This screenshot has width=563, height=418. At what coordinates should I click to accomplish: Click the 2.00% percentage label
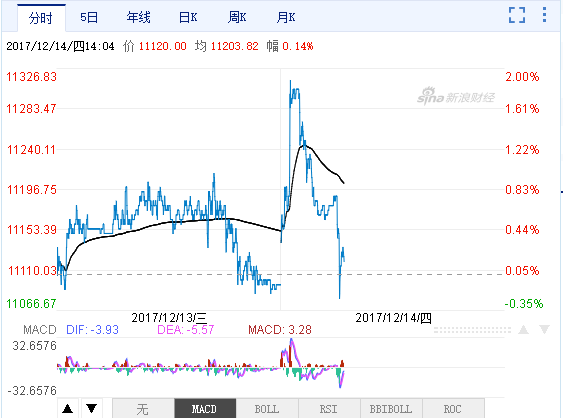coord(522,76)
